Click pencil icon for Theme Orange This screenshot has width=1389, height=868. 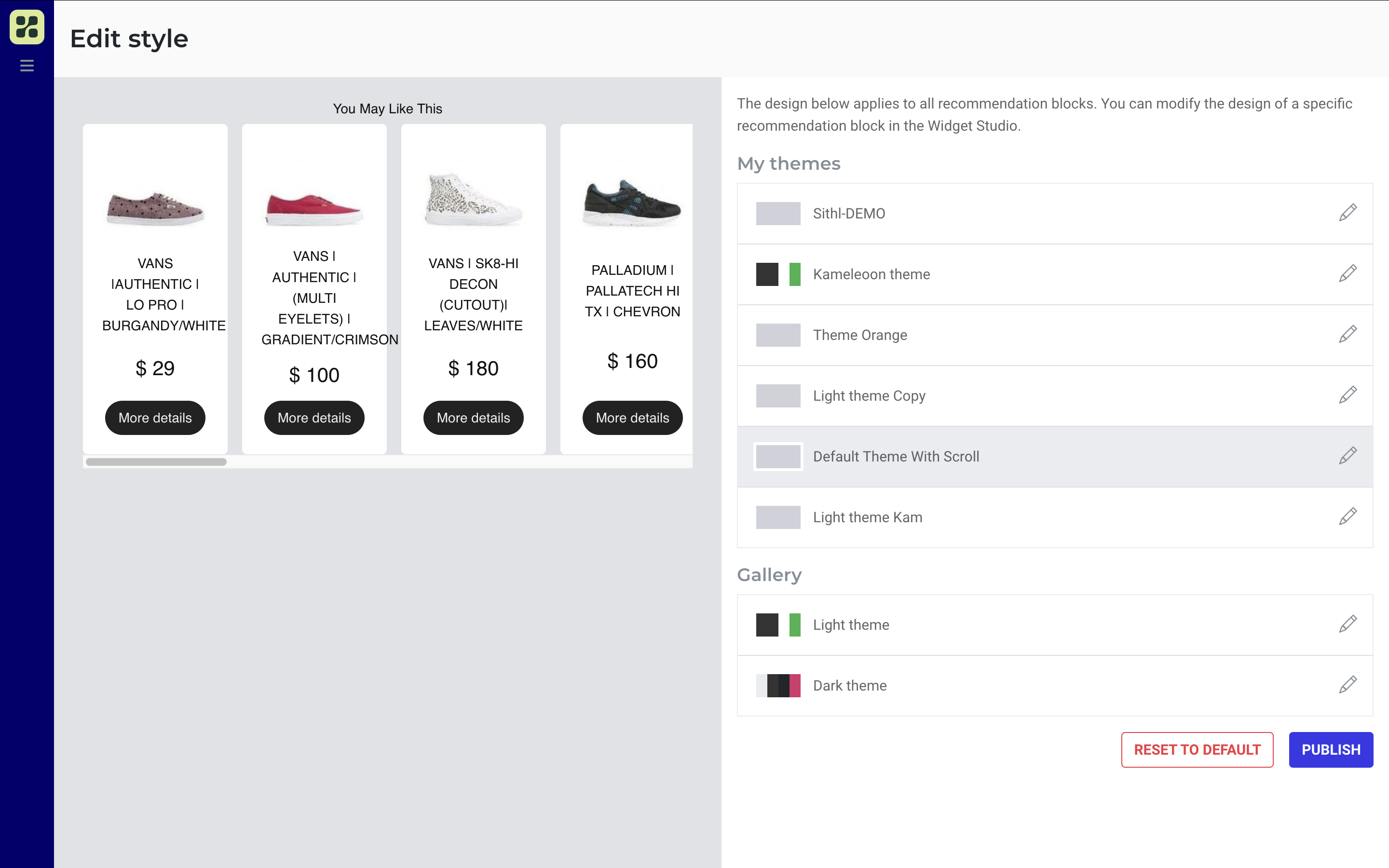pyautogui.click(x=1348, y=335)
